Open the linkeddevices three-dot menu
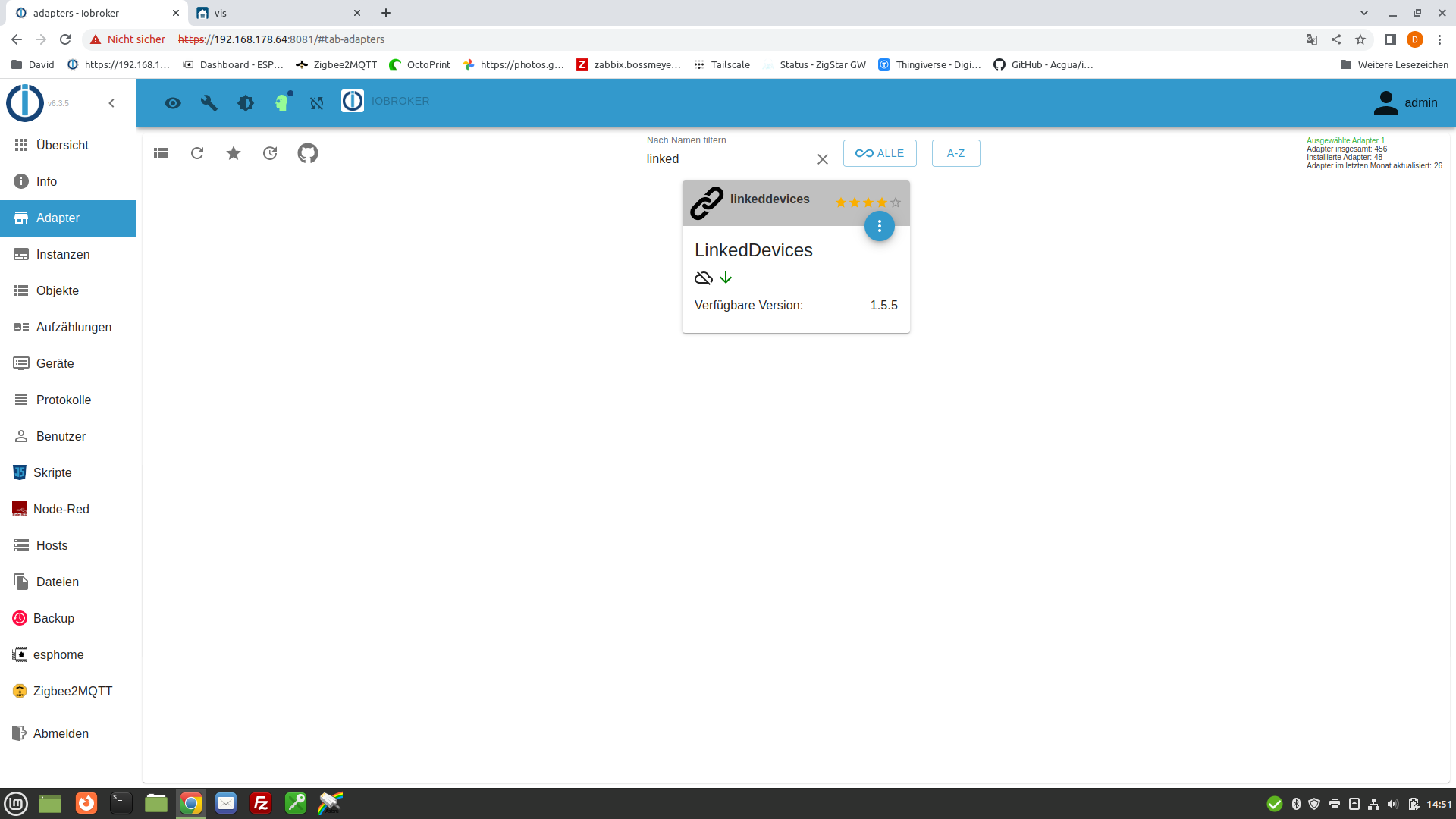 [x=880, y=226]
